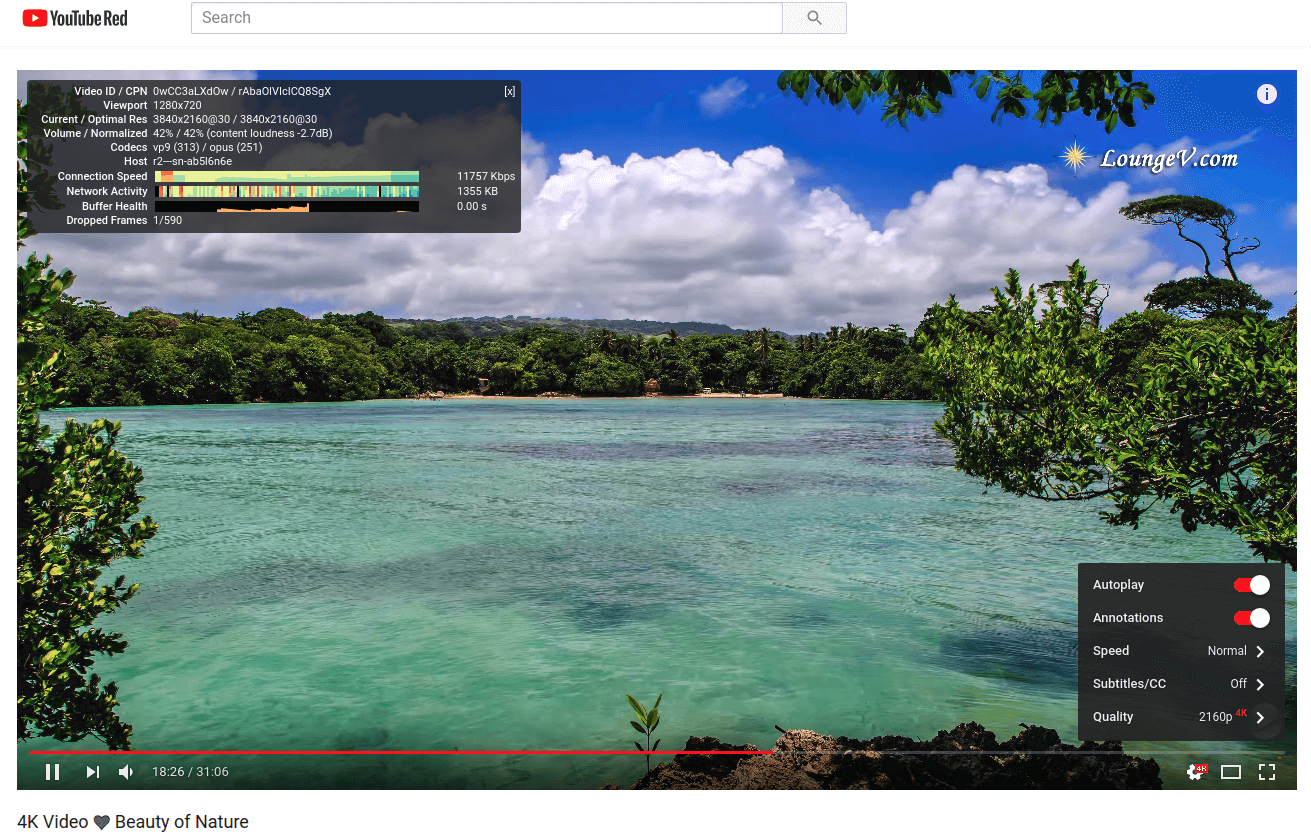Screen dimensions: 1311x838
Task: Open the settings gear icon
Action: [1195, 772]
